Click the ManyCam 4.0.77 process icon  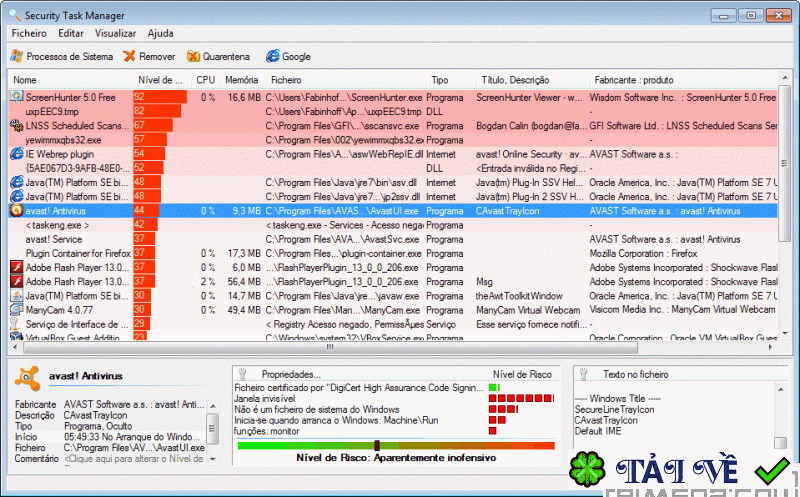[17, 310]
